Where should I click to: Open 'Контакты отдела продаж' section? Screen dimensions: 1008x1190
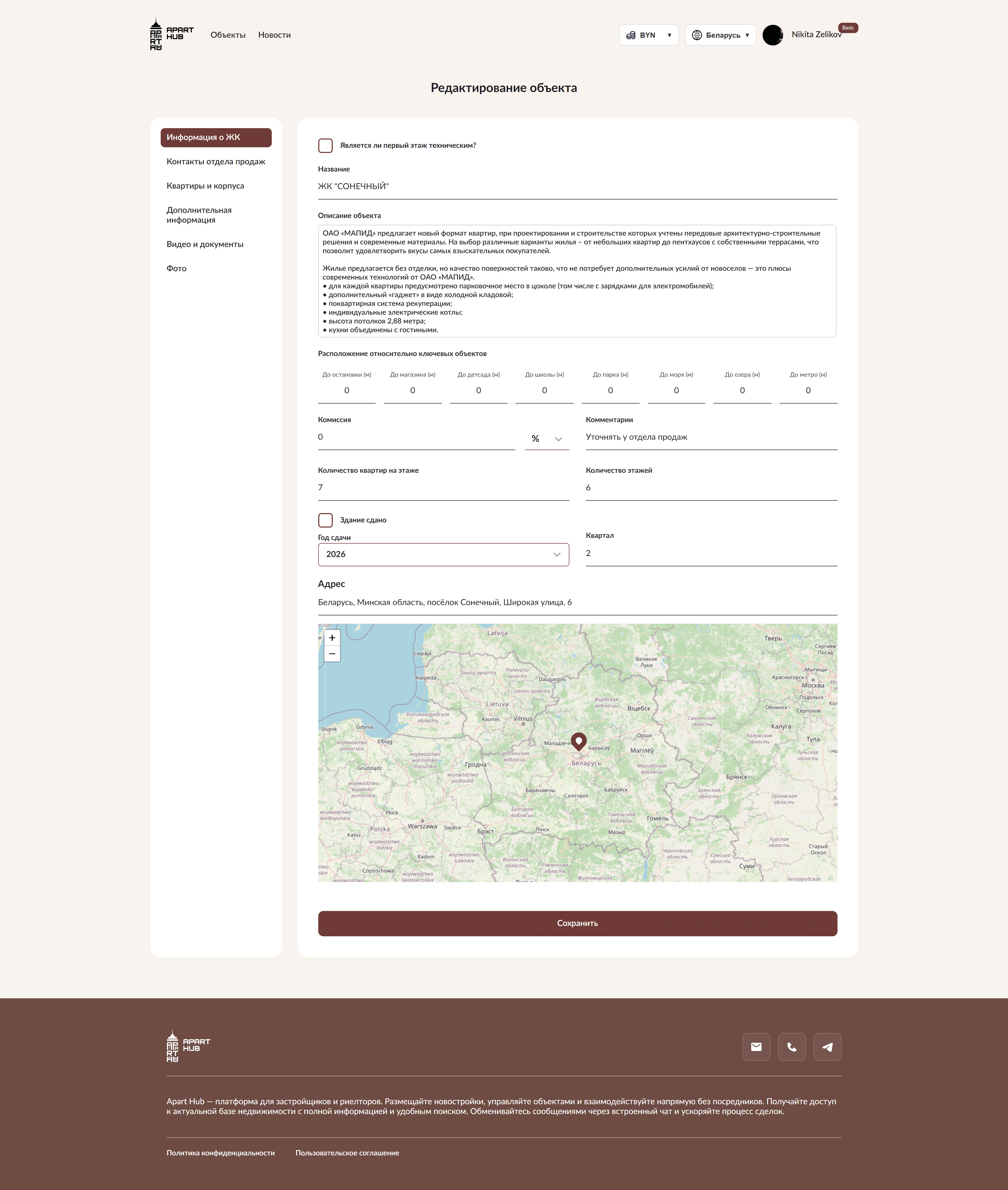click(215, 162)
